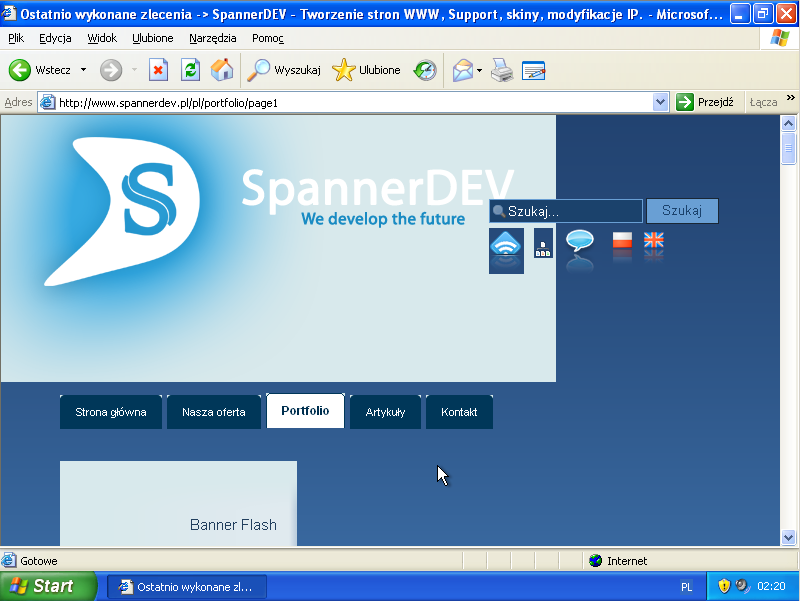Click the Print toolbar icon
This screenshot has height=601, width=800.
pos(502,70)
